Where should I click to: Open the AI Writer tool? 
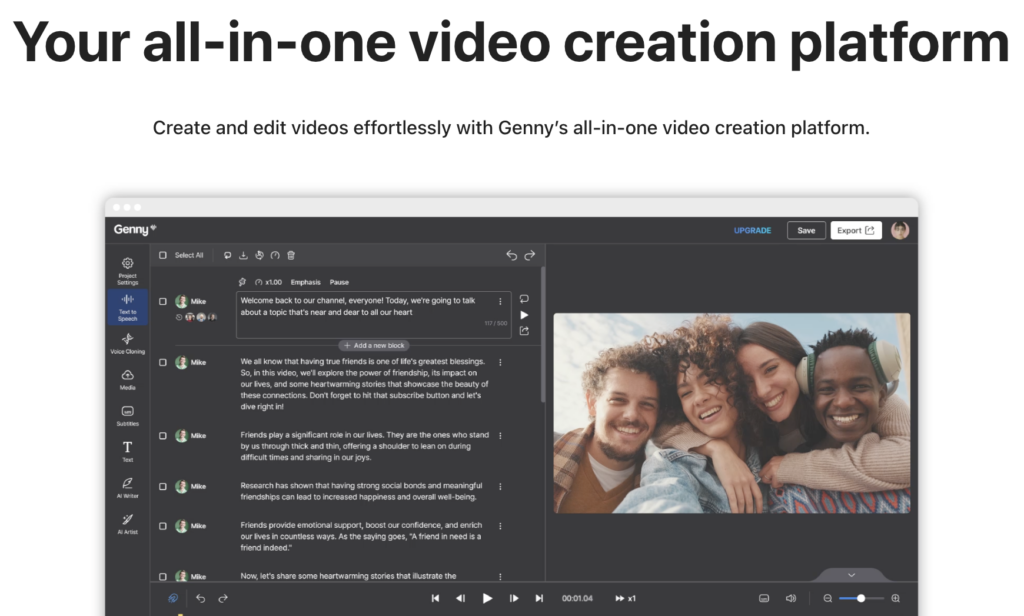[127, 486]
